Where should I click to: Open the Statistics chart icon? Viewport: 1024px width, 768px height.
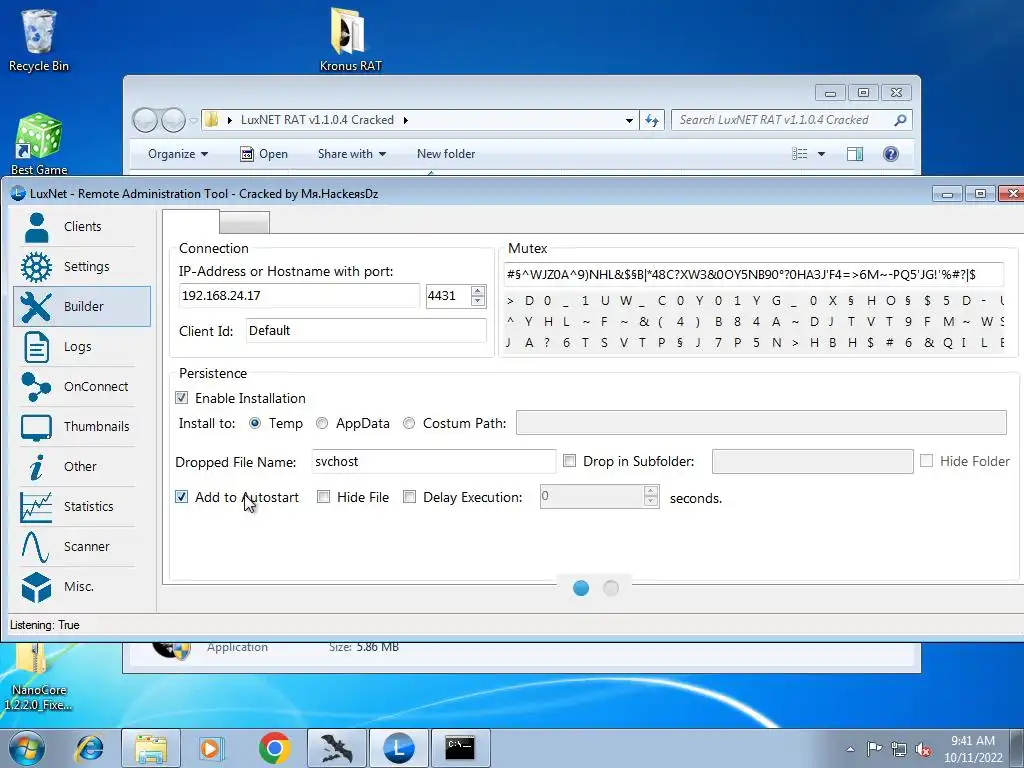36,507
